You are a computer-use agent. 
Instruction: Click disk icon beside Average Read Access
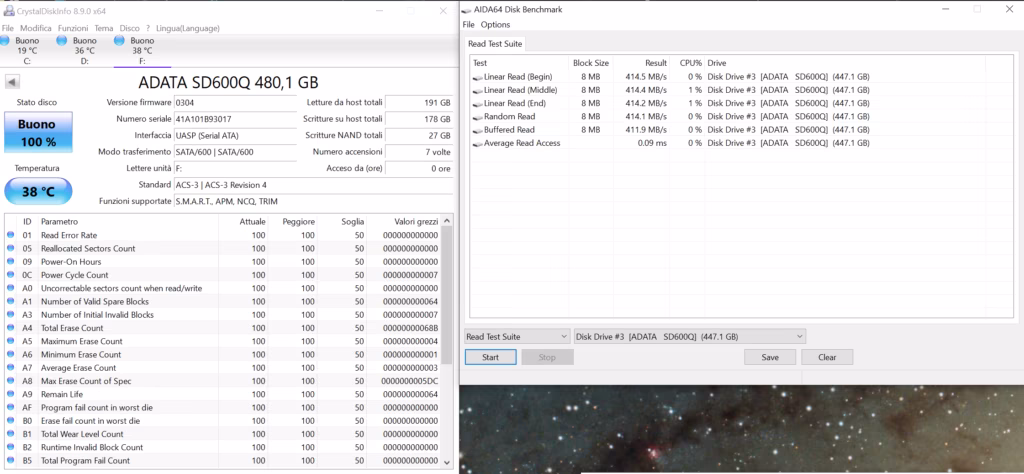click(478, 143)
